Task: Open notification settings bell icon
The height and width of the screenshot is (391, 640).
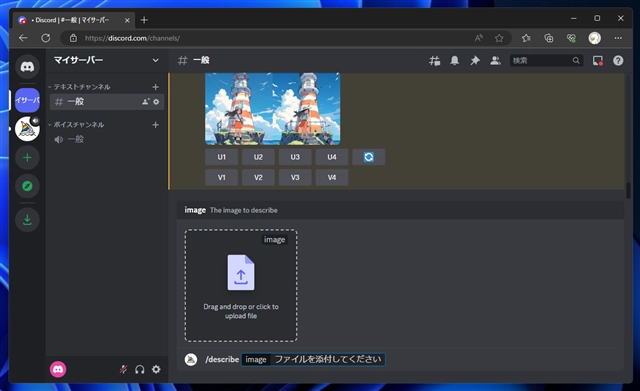Action: click(x=455, y=61)
